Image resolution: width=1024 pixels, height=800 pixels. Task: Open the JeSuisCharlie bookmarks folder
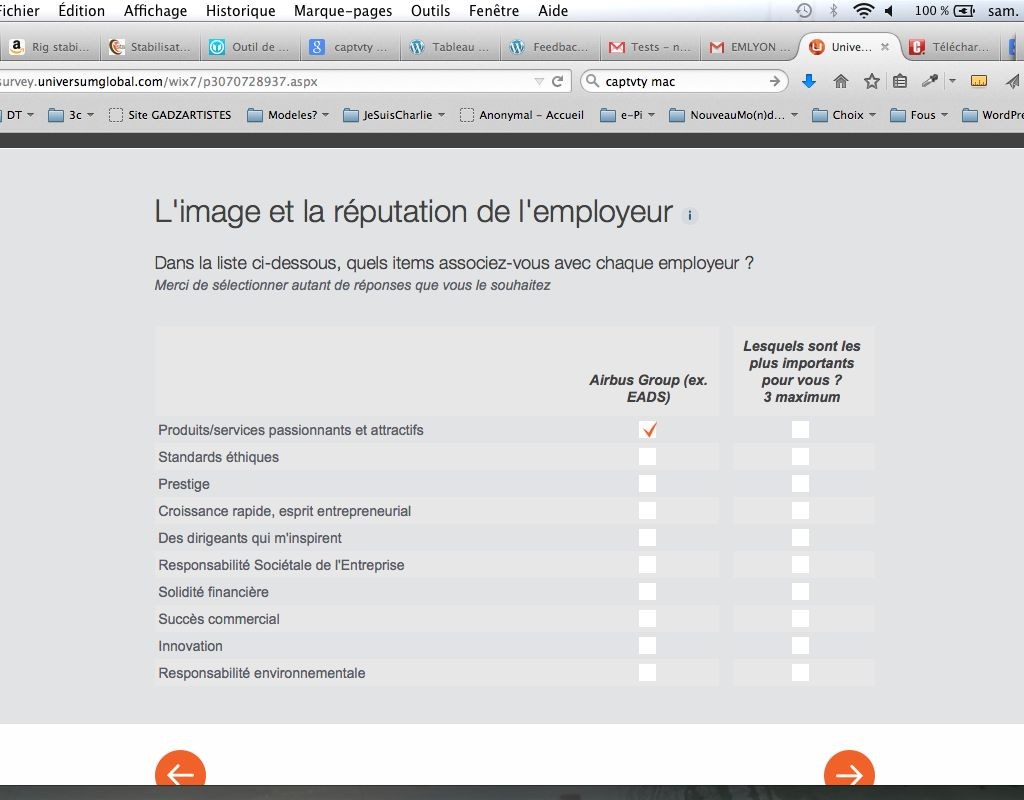tap(394, 115)
